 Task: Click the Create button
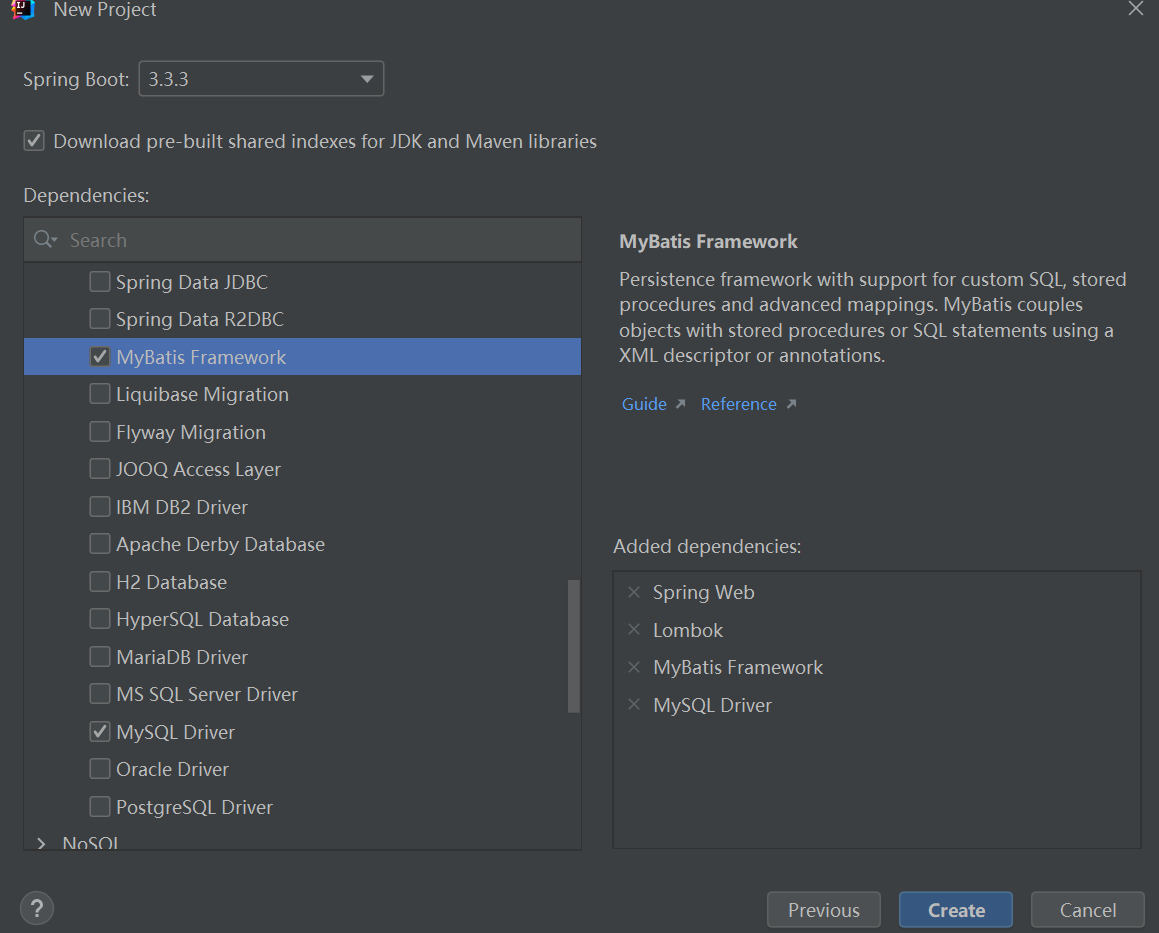(956, 909)
